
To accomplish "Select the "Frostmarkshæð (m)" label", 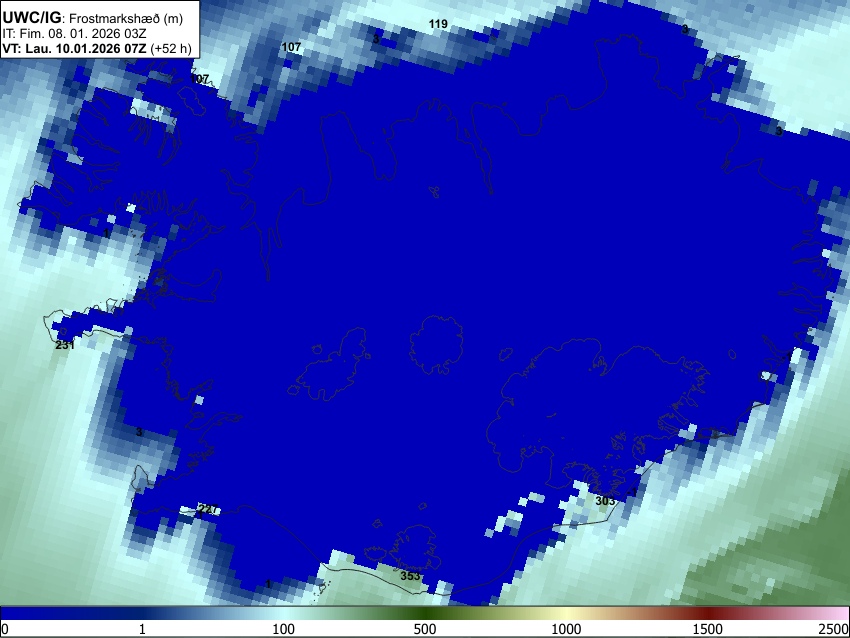I will click(126, 18).
